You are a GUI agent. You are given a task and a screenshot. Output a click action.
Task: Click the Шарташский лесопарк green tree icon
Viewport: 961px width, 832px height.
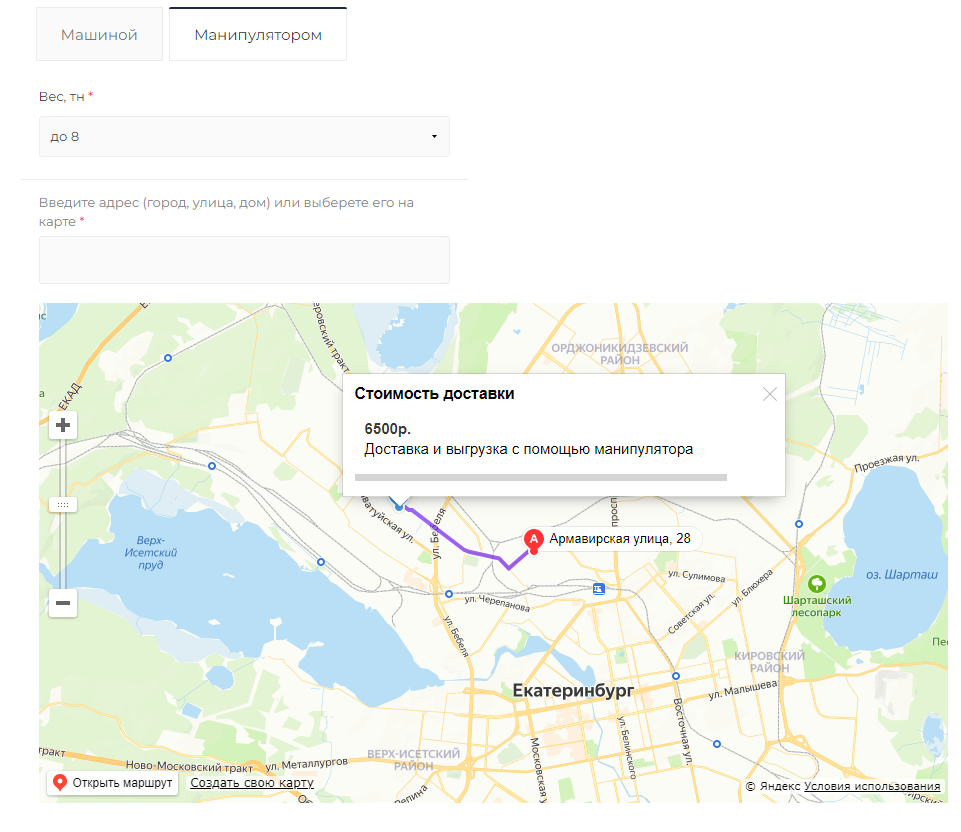tap(817, 583)
